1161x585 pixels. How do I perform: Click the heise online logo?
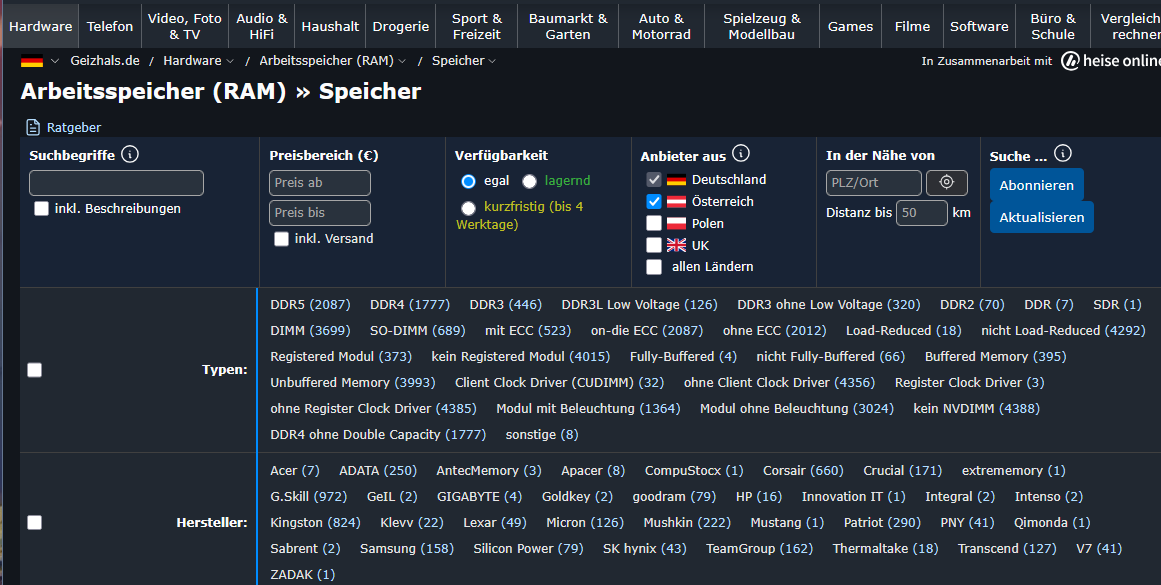1110,61
